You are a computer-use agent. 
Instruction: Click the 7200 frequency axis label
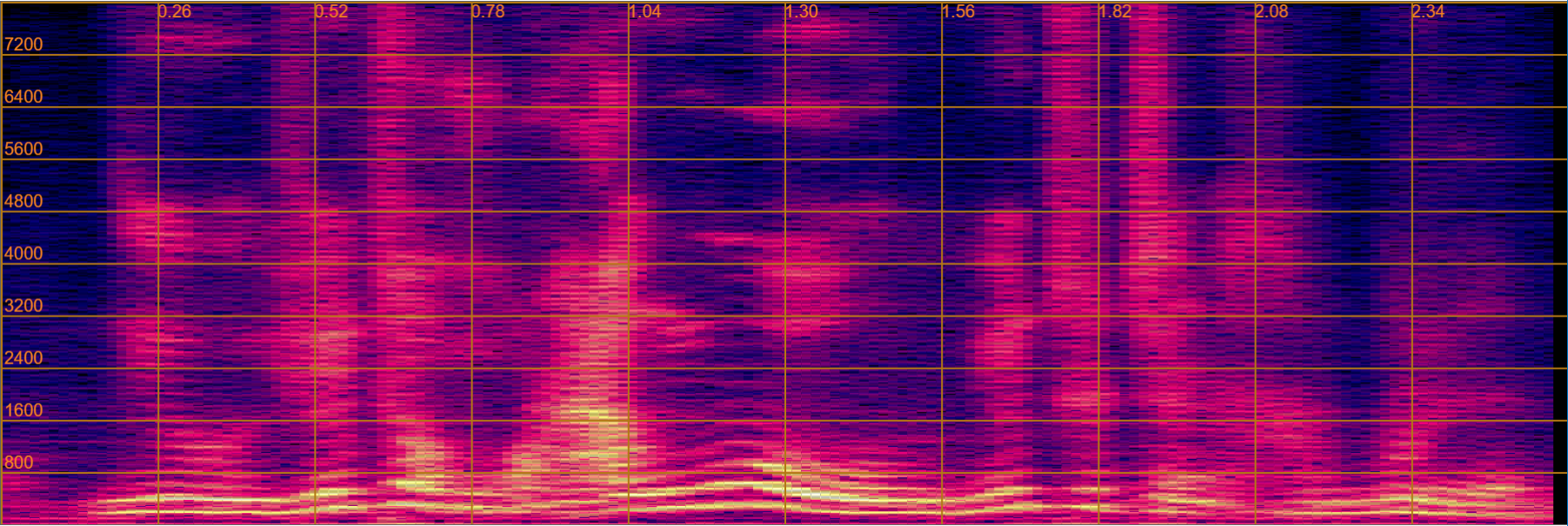[23, 44]
